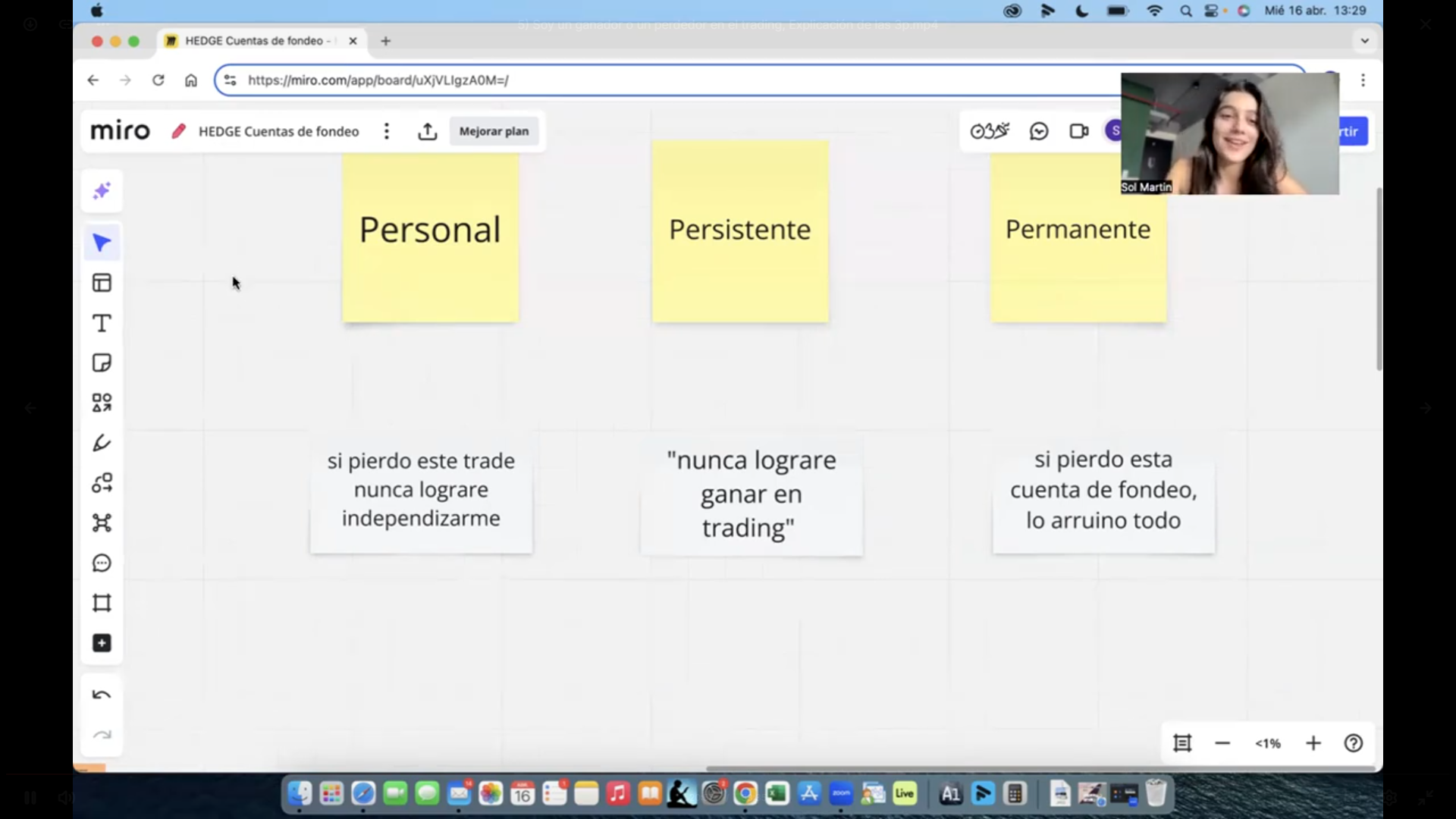Open Miro AI sparkle tool

[x=102, y=190]
